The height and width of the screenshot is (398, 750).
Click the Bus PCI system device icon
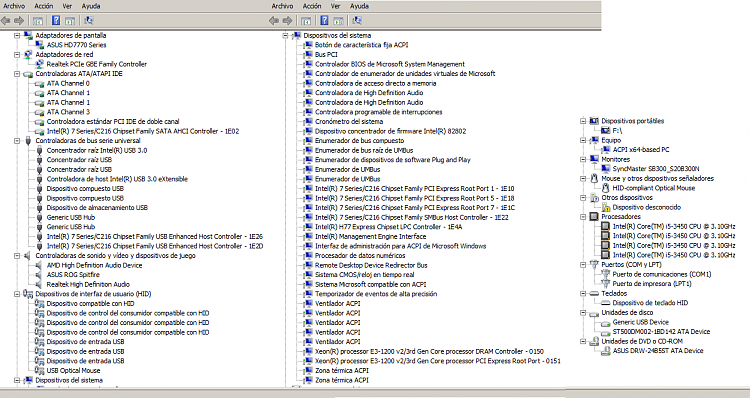308,55
